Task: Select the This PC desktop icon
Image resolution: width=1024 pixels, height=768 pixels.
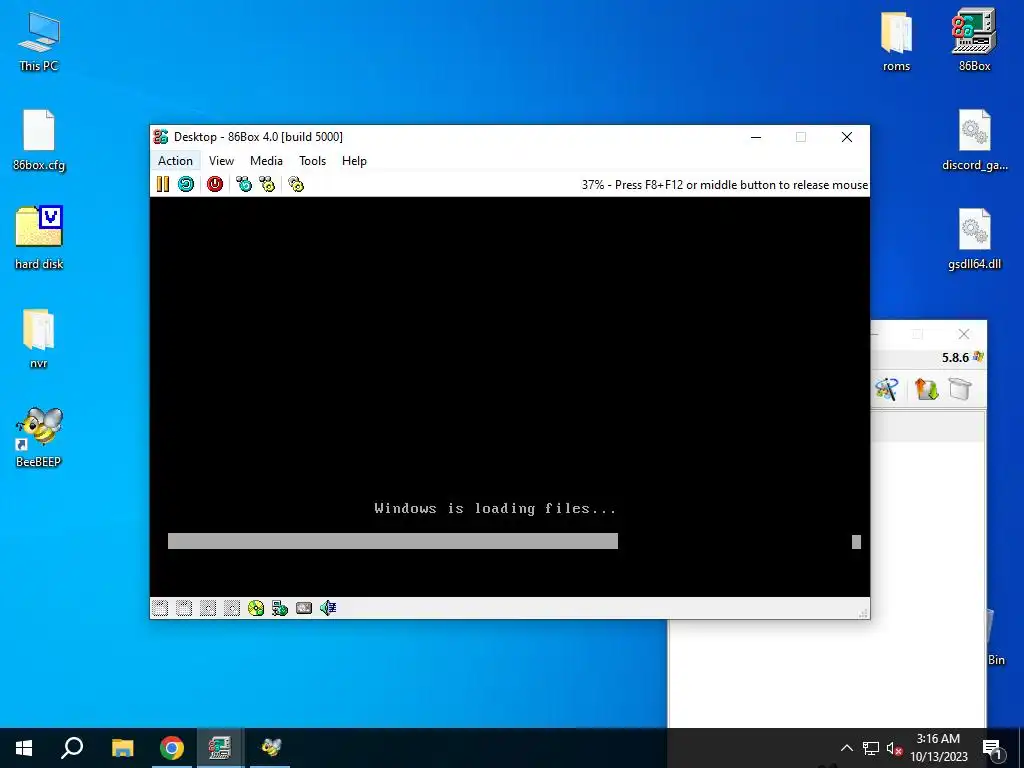Action: (x=39, y=40)
